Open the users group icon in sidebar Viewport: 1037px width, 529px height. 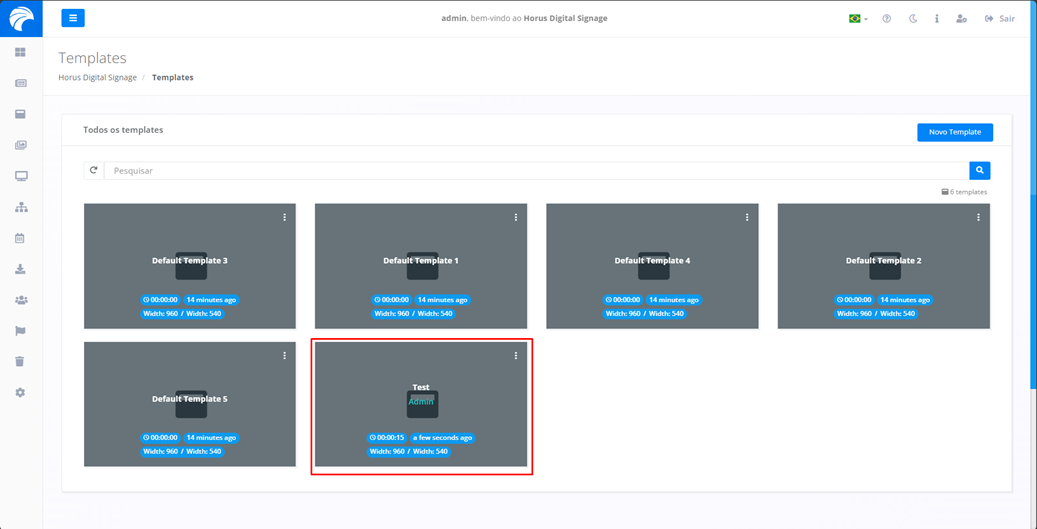pos(20,300)
